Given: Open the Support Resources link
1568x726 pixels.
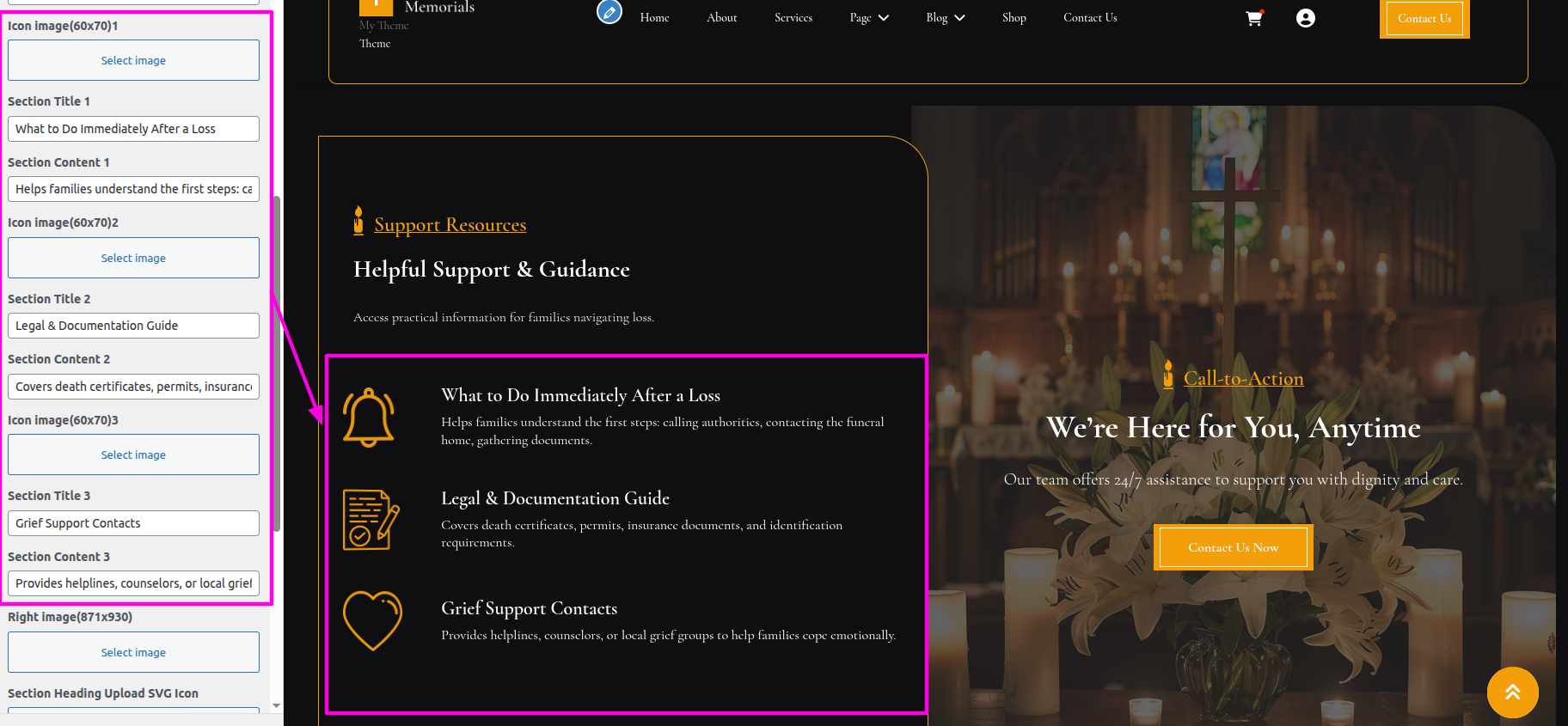Looking at the screenshot, I should point(450,224).
